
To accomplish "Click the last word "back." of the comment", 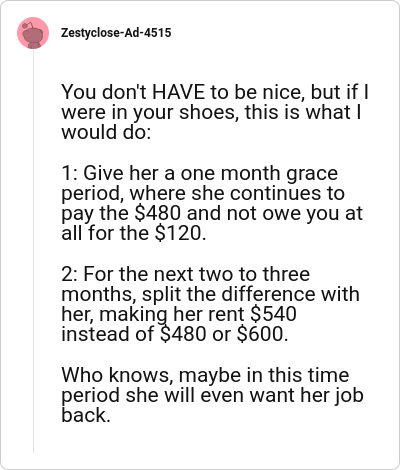I will [86, 415].
